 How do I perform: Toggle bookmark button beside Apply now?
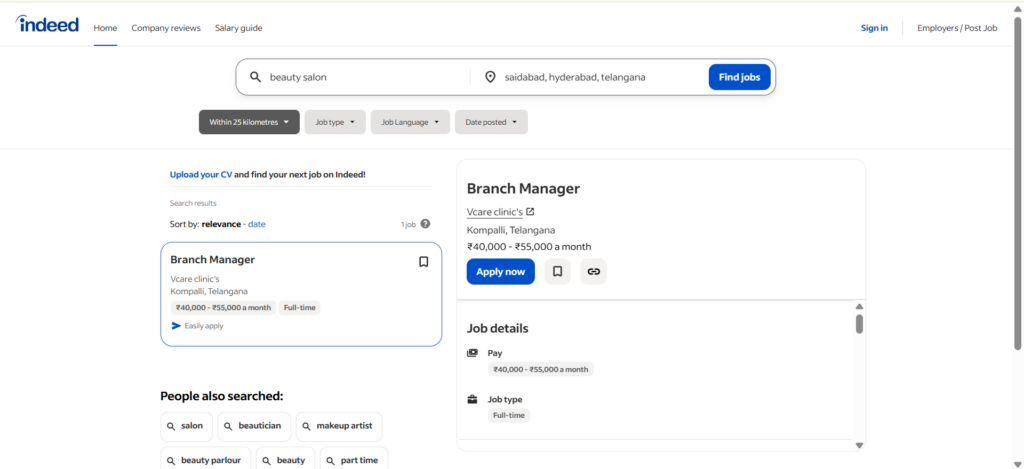(x=558, y=271)
